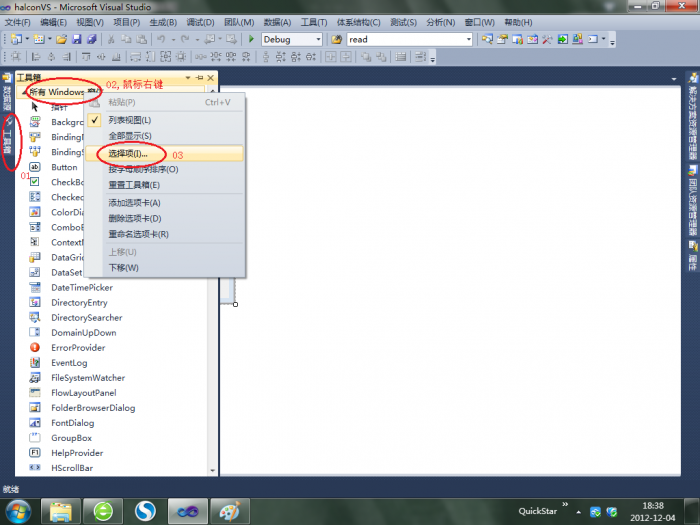Select ErrorProvider control in toolbox
Viewport: 700px width, 525px height.
tap(78, 347)
